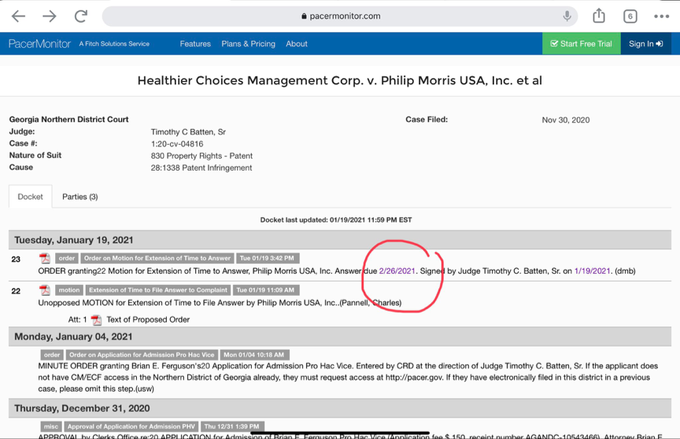Click the case title 'Healthier Choices Management Corp.' heading
This screenshot has width=680, height=439.
(x=340, y=81)
